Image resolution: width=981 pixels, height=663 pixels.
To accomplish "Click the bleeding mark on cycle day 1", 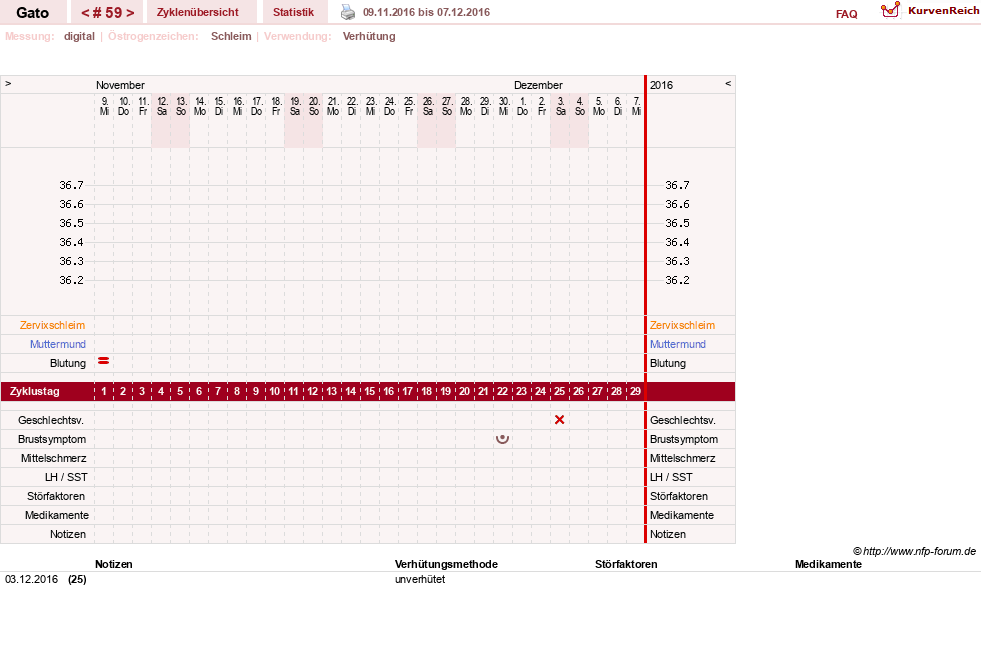I will [104, 361].
